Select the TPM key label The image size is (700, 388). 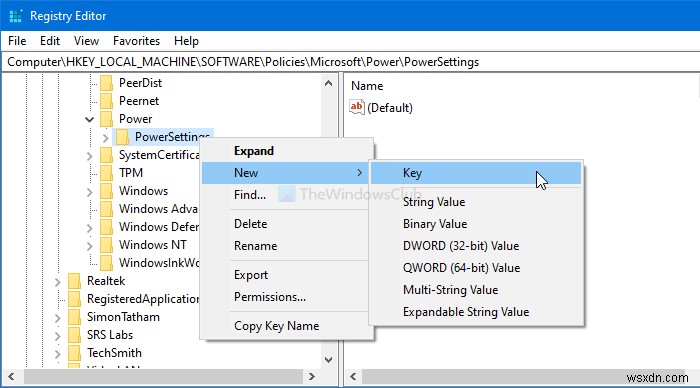(131, 173)
